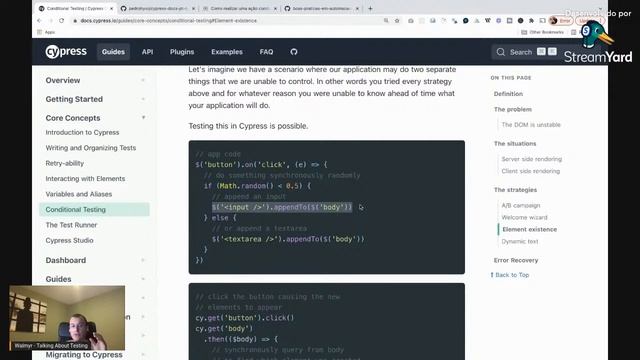640x360 pixels.
Task: Click the site lock icon in address bar
Action: tap(75, 20)
